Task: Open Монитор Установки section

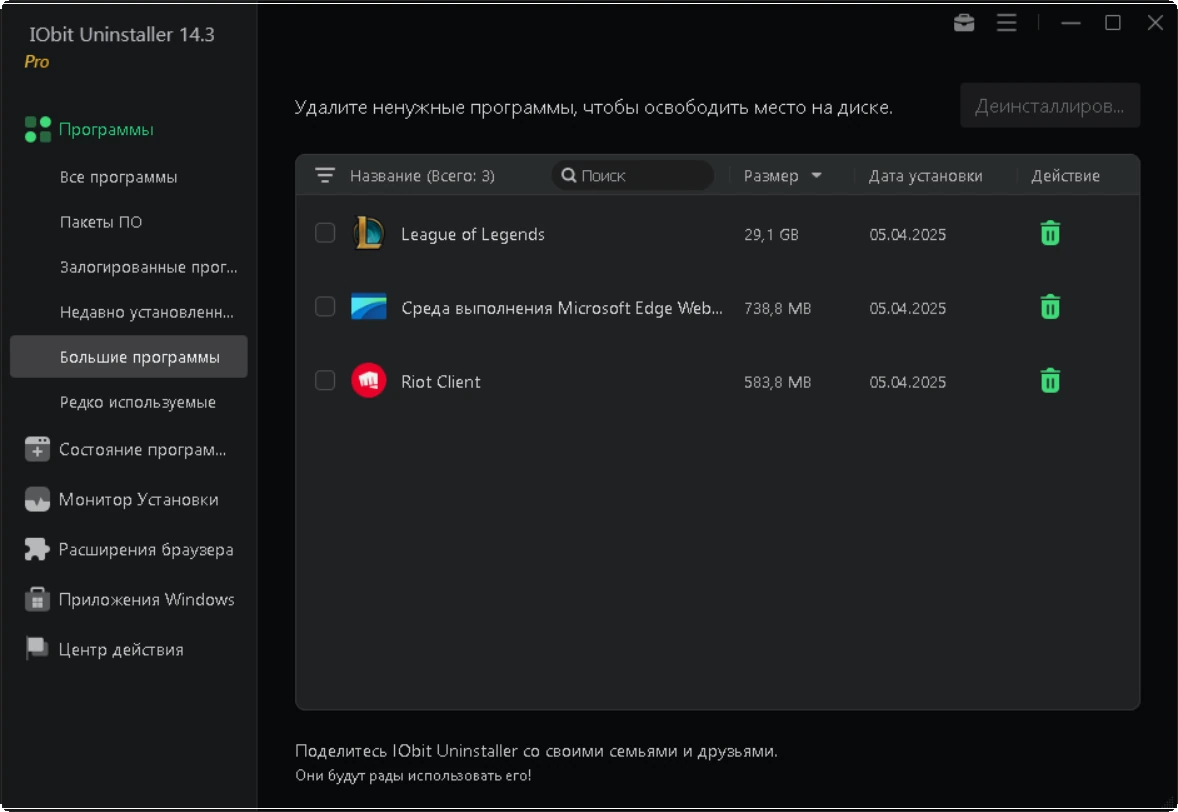Action: pos(138,500)
